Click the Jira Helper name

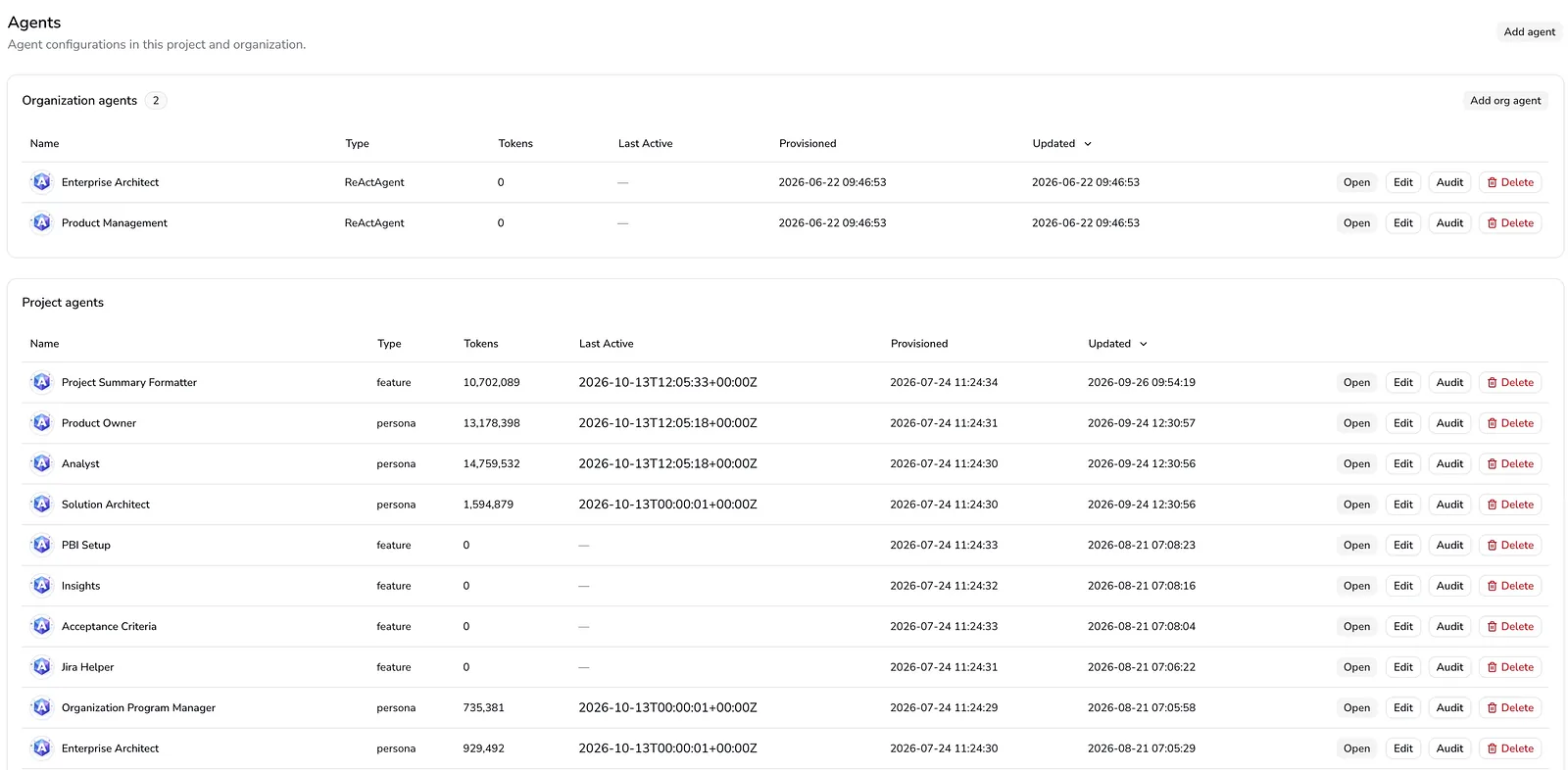click(87, 667)
